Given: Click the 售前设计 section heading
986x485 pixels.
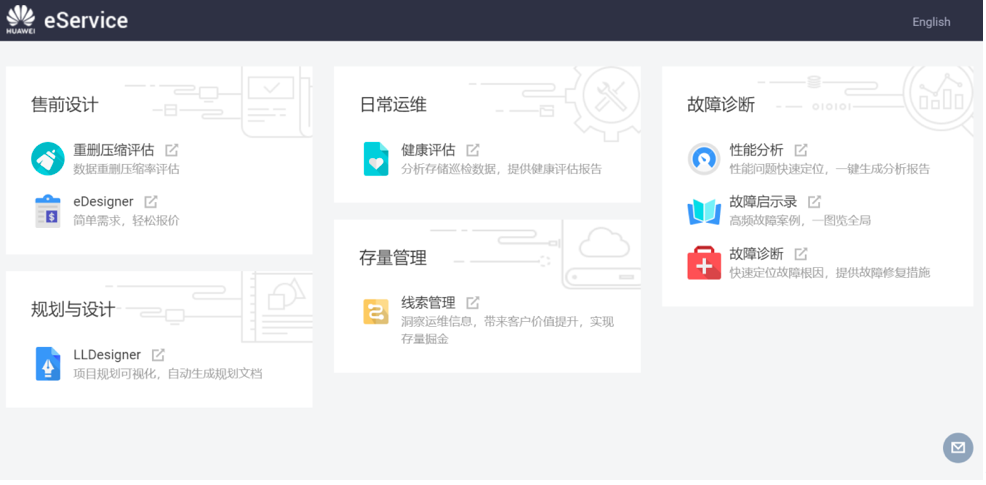Looking at the screenshot, I should click(65, 104).
